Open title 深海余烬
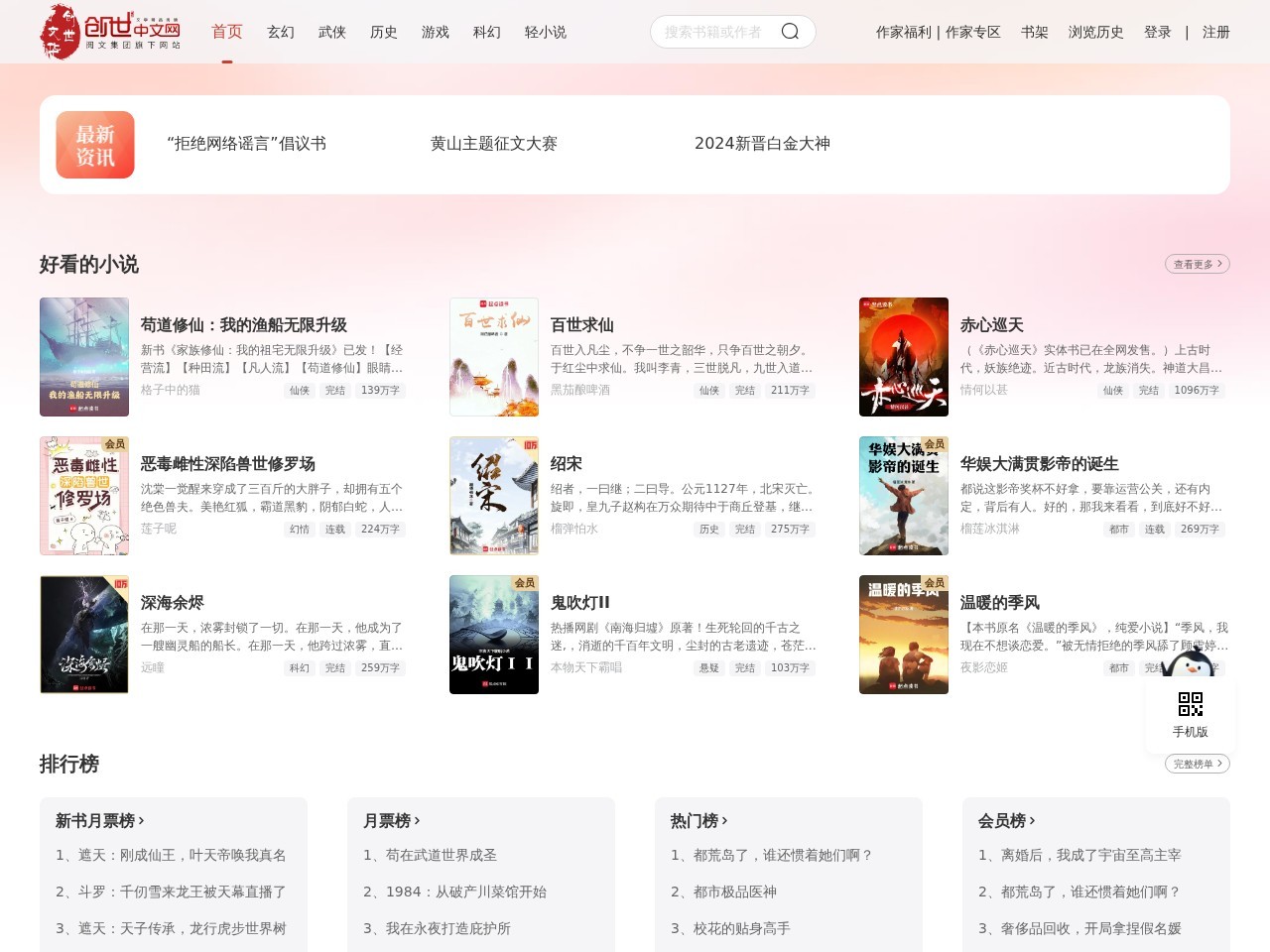This screenshot has width=1270, height=952. [173, 603]
